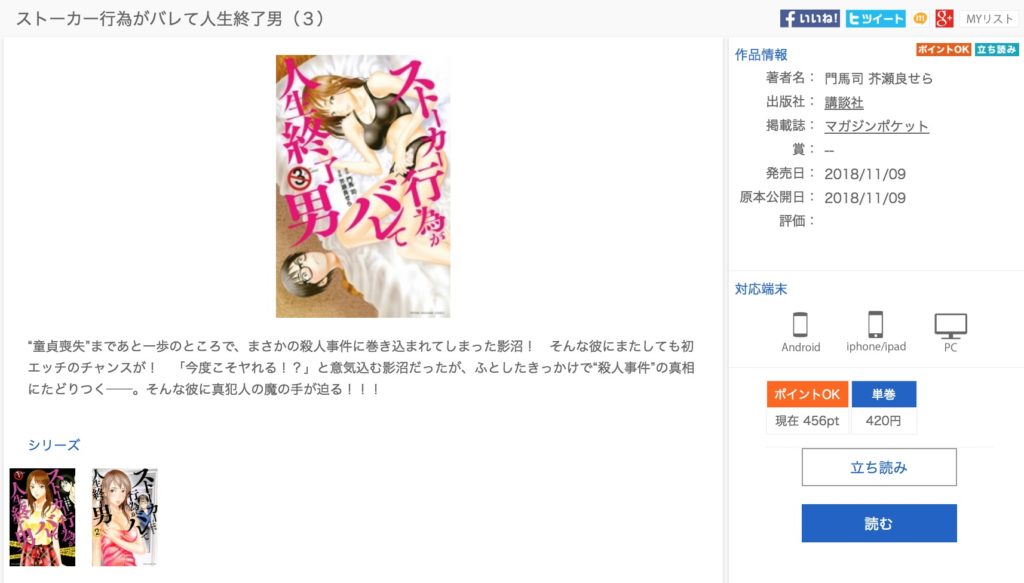Click the blue 読む button
1024x583 pixels.
(x=879, y=523)
